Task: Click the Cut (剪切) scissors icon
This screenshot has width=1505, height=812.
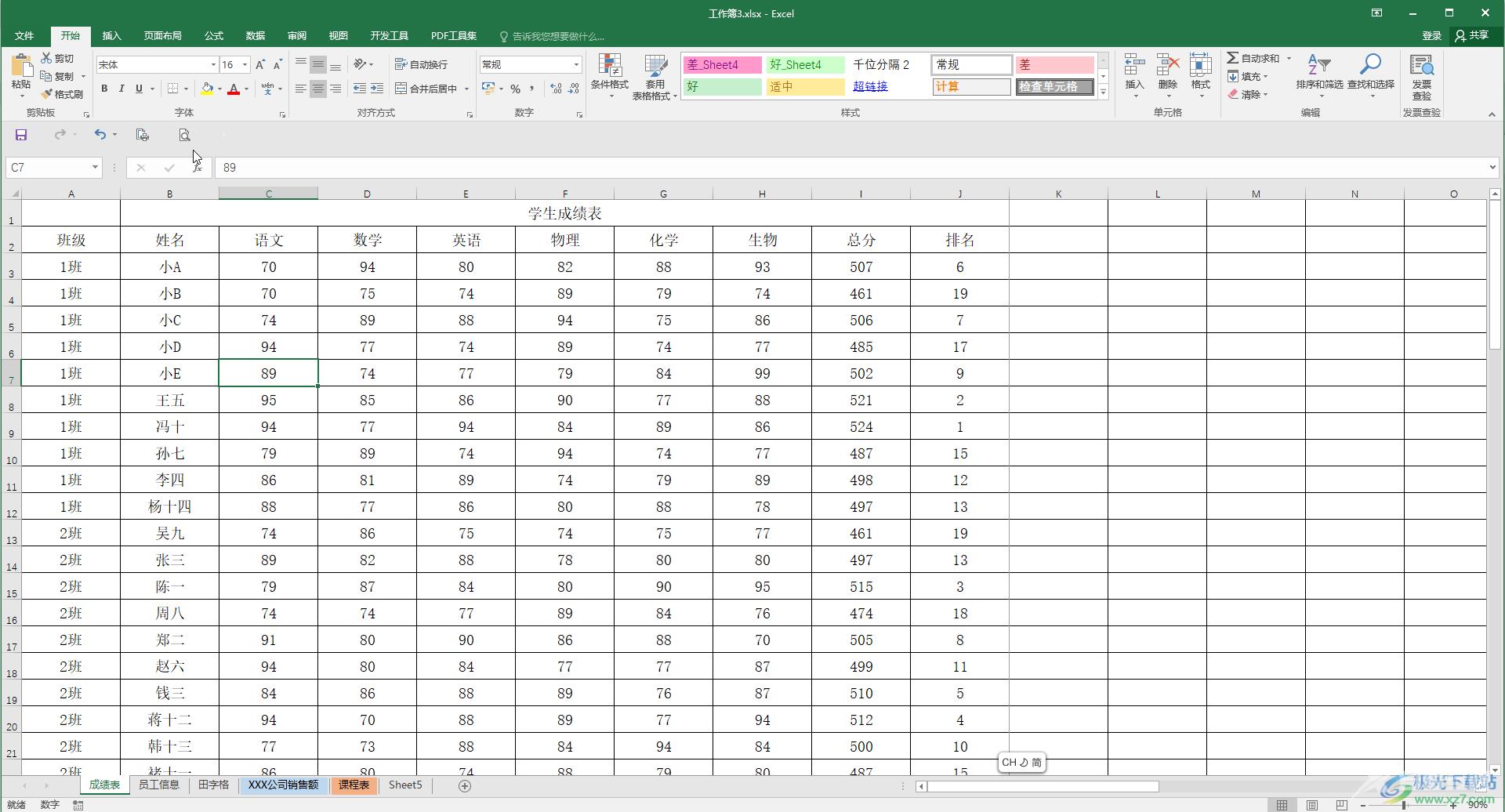Action: [46, 58]
